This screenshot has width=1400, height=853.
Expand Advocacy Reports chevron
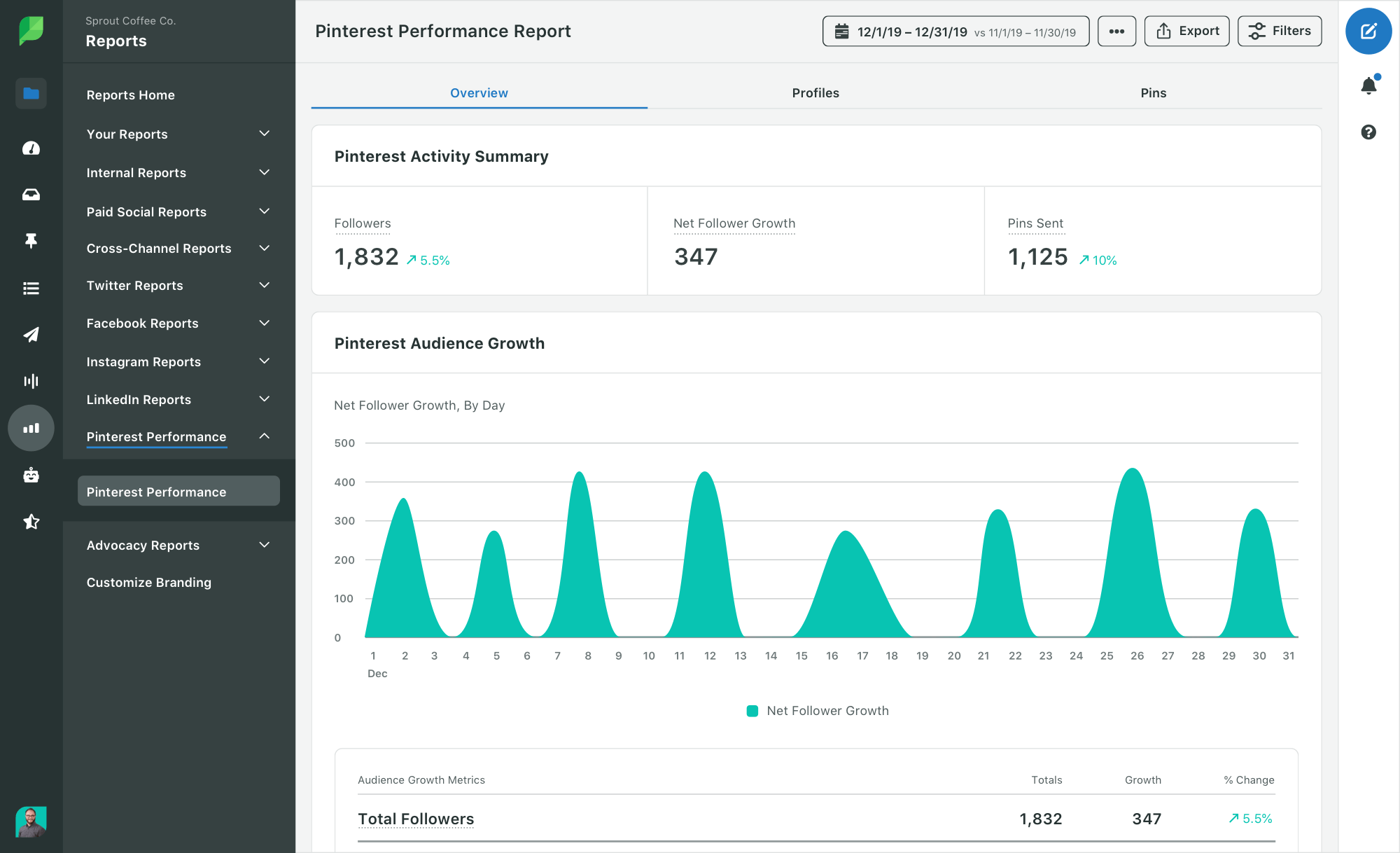265,545
